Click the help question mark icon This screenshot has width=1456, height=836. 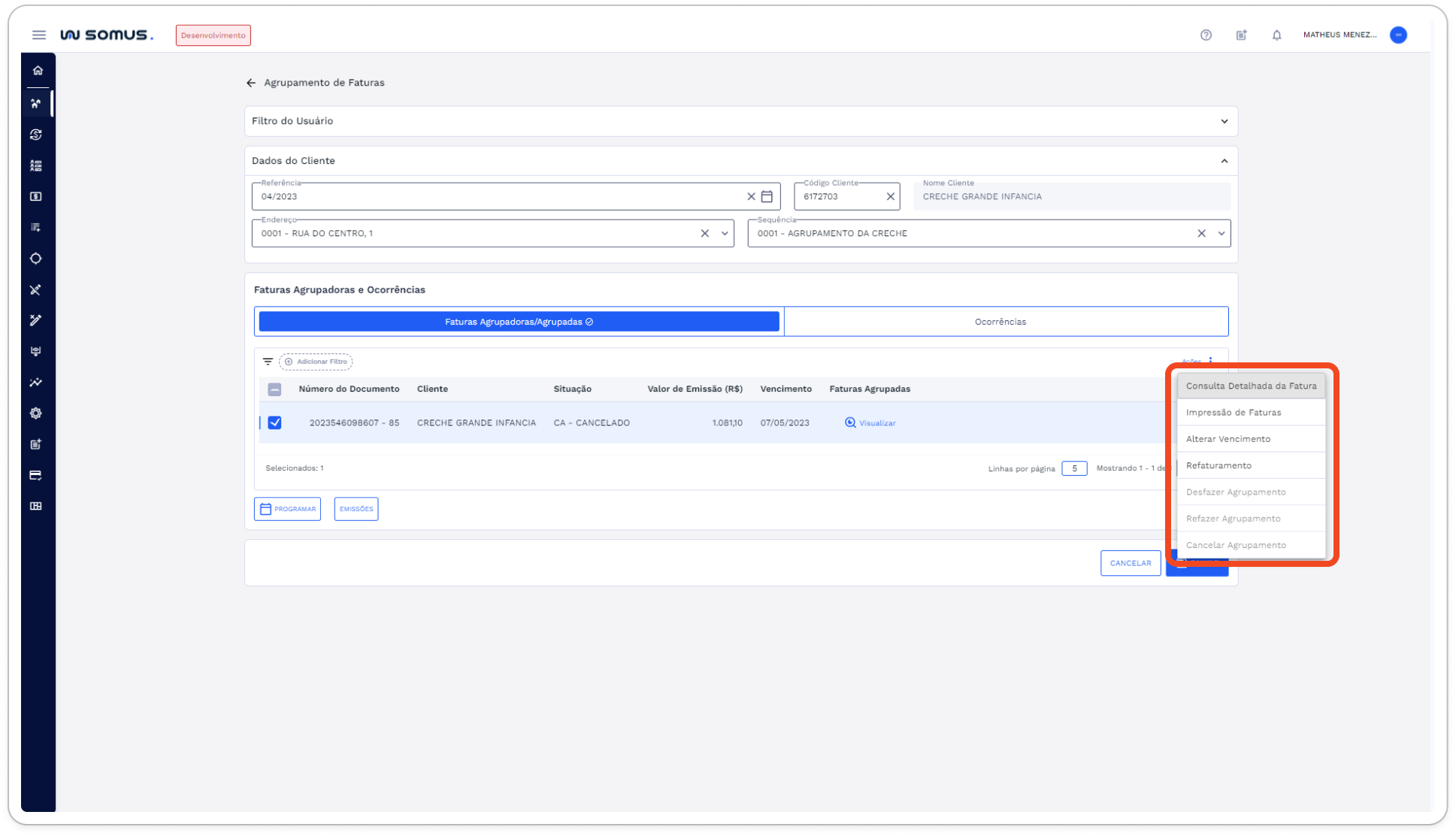1206,35
